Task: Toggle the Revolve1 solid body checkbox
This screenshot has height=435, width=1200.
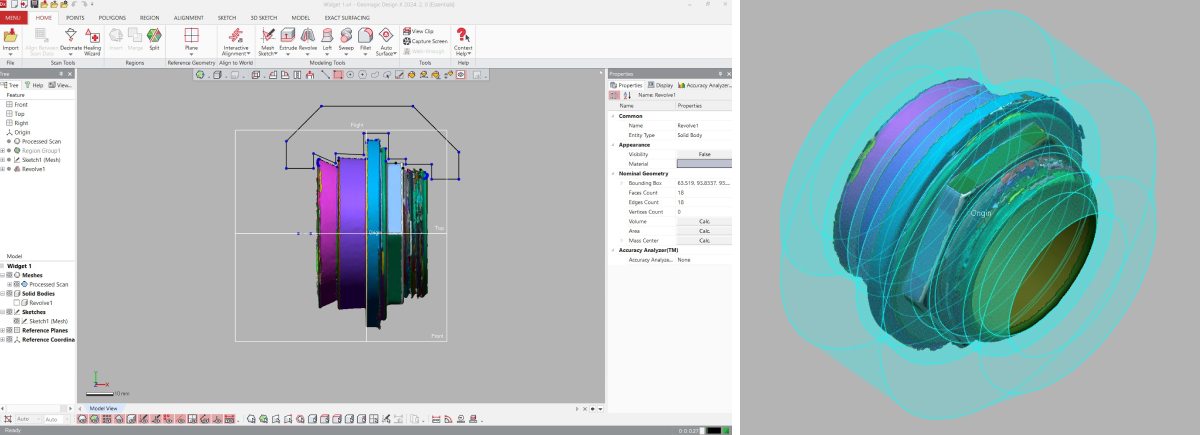Action: coord(18,302)
